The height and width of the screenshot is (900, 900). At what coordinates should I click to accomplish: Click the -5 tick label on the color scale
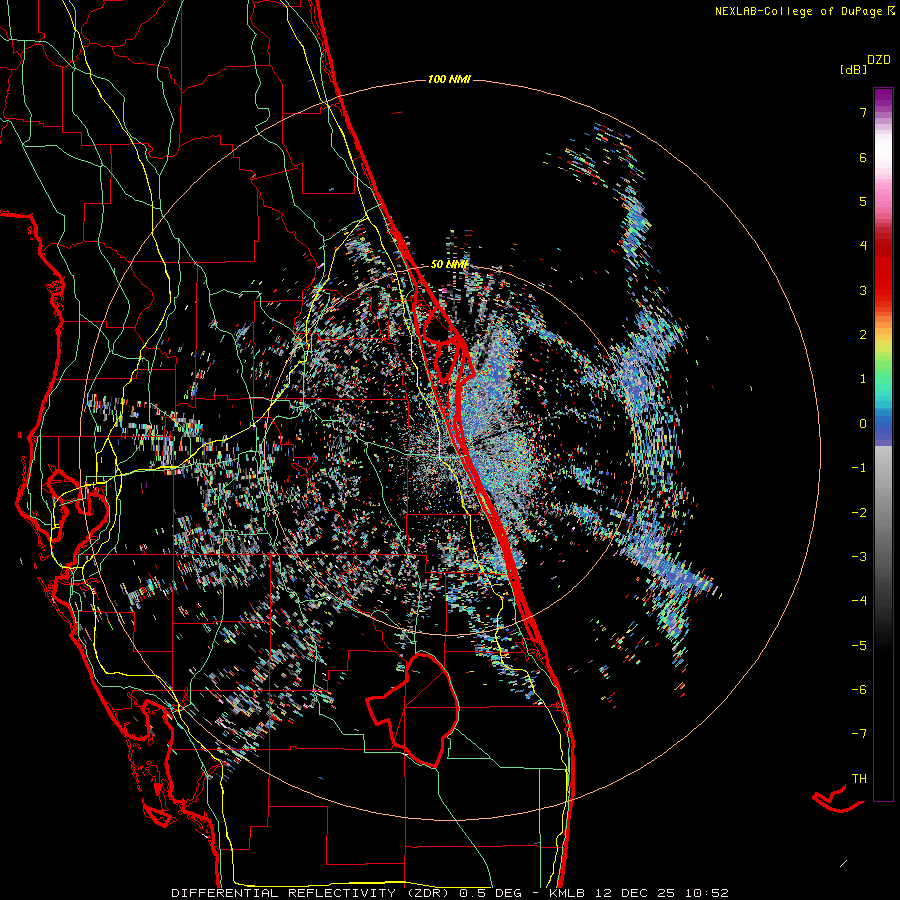pos(859,645)
